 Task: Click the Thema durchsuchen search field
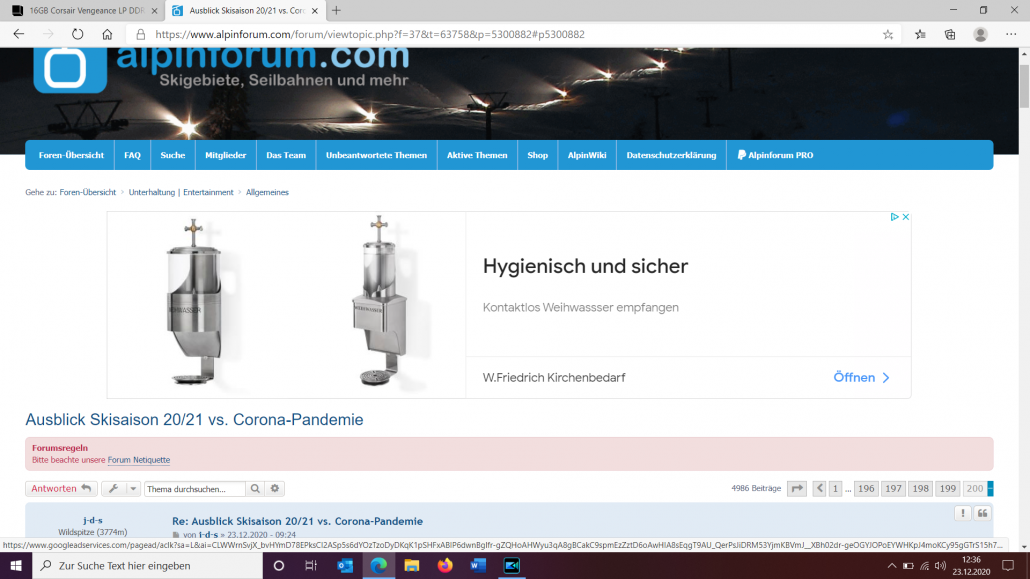pos(194,489)
